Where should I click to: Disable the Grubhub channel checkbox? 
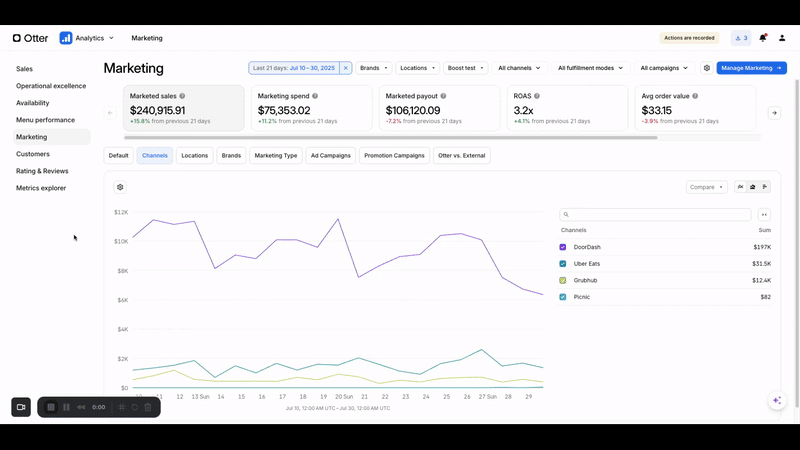[563, 281]
